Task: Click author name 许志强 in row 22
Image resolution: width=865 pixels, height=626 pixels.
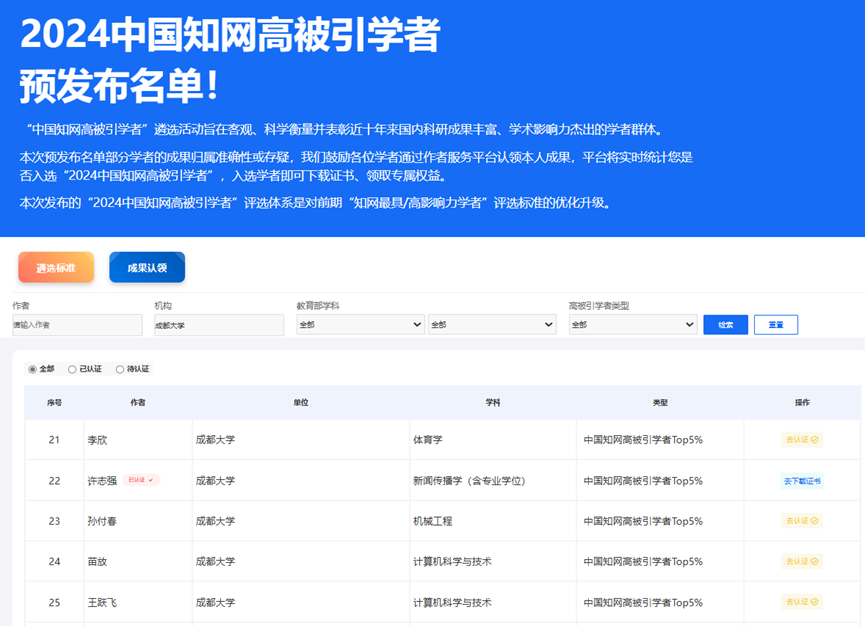Action: point(102,481)
